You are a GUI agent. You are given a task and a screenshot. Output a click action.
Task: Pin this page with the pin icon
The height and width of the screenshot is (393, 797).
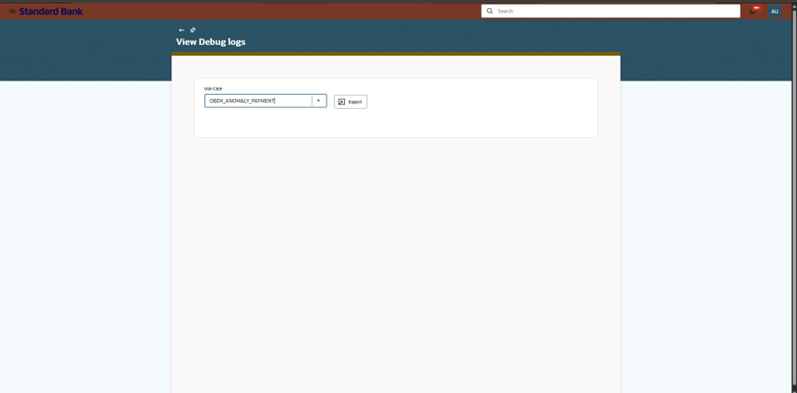coord(193,30)
